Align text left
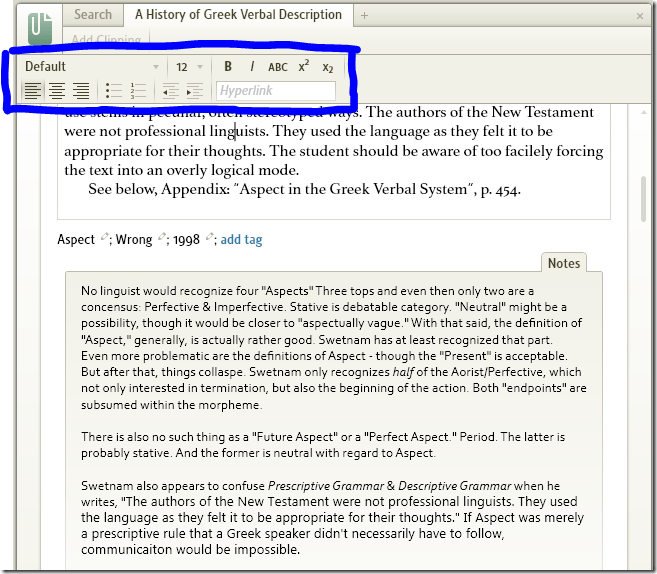 point(33,91)
